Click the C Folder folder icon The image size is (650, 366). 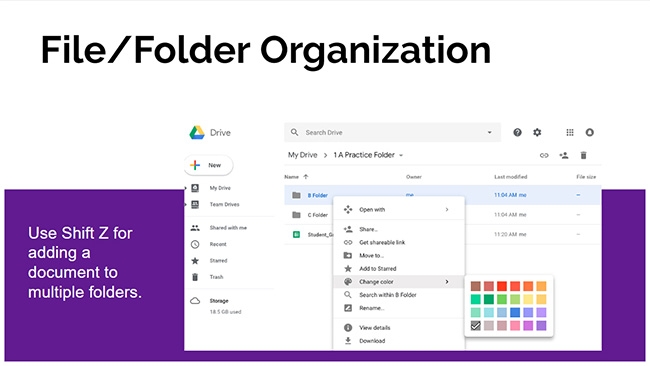296,215
